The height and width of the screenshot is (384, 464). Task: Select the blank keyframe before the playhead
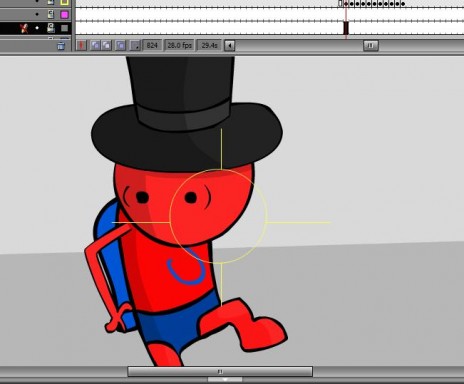click(340, 4)
